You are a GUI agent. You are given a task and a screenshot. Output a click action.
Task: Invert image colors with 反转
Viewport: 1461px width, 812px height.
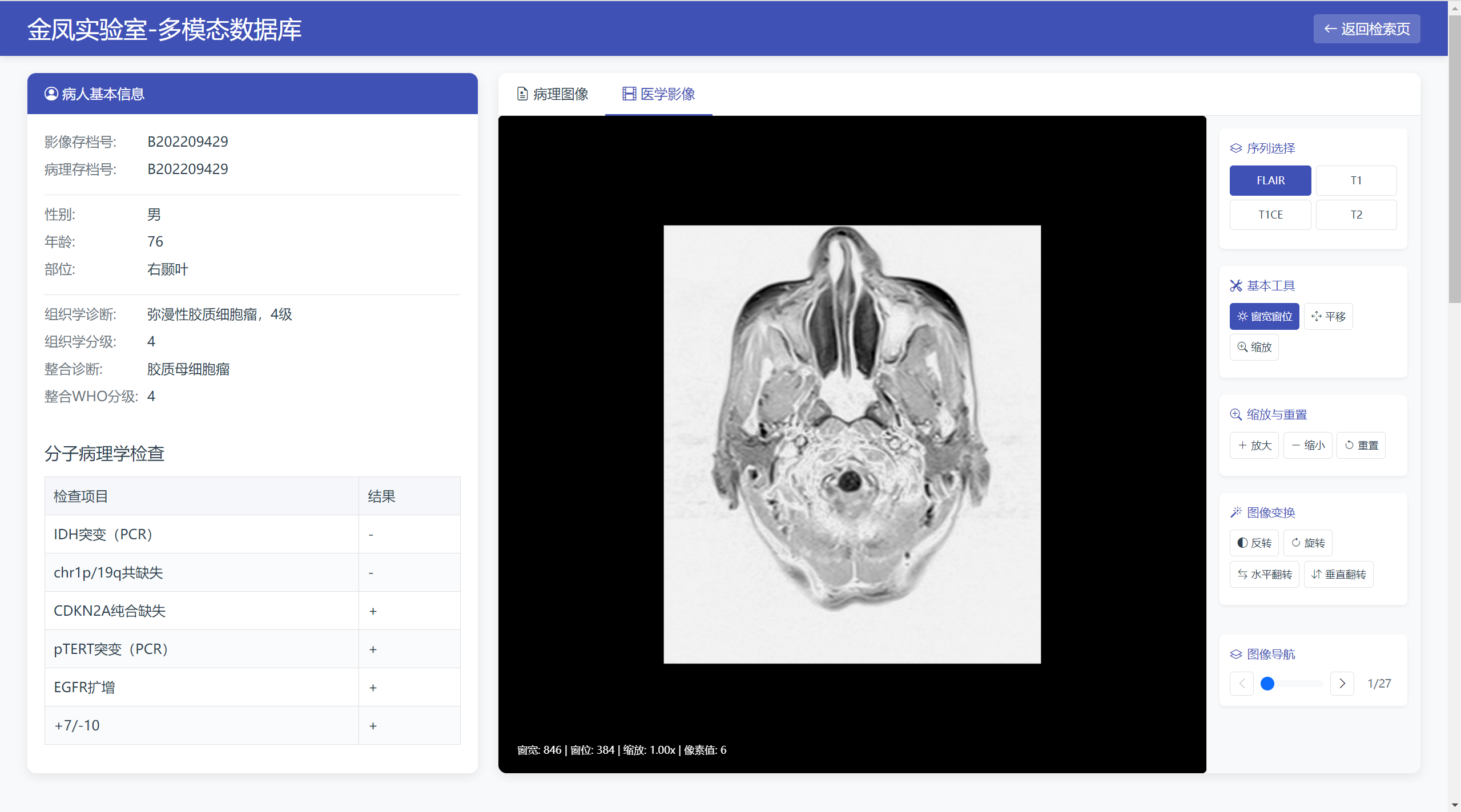click(x=1254, y=543)
